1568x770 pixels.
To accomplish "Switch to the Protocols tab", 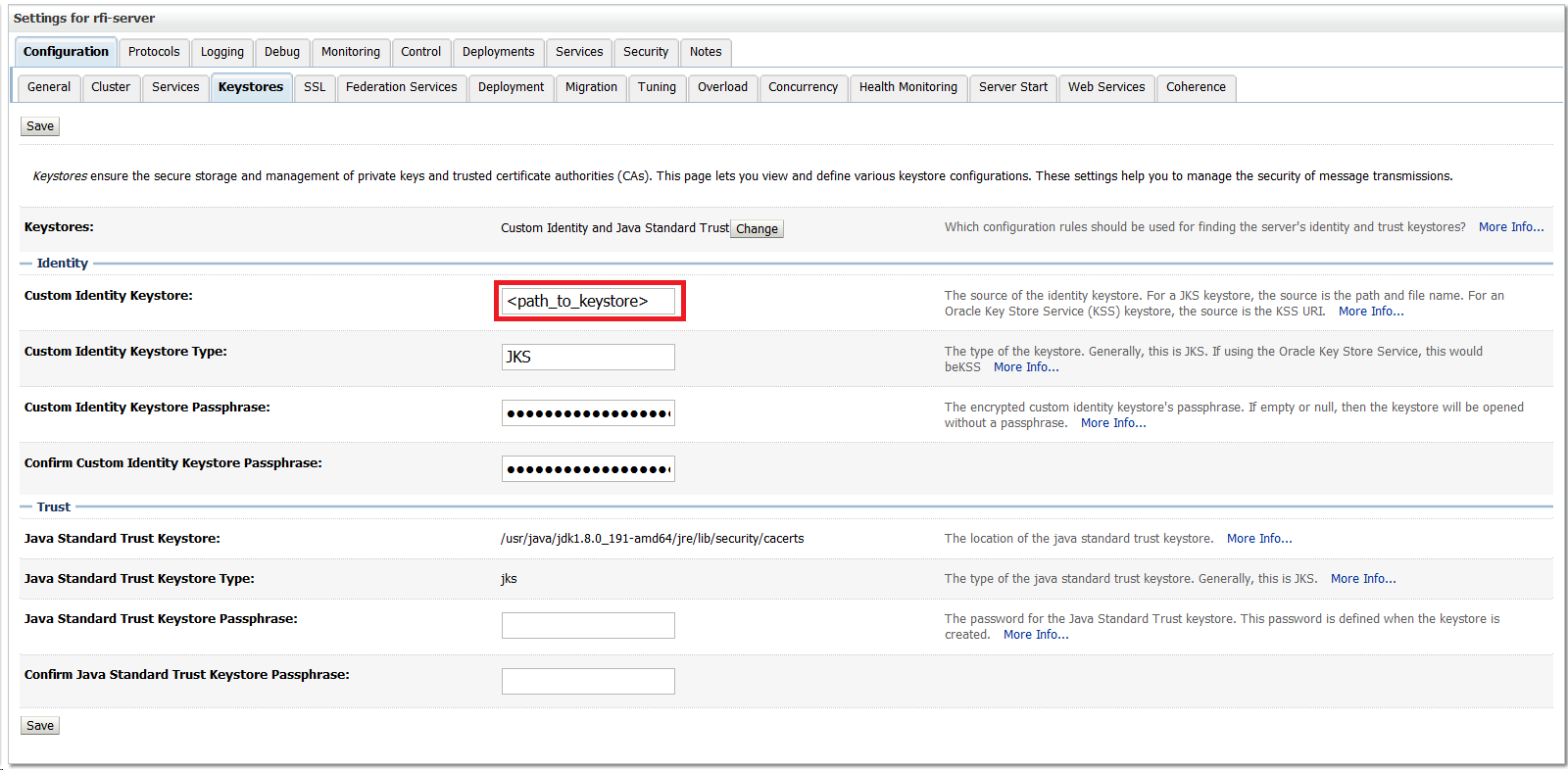I will (x=154, y=52).
